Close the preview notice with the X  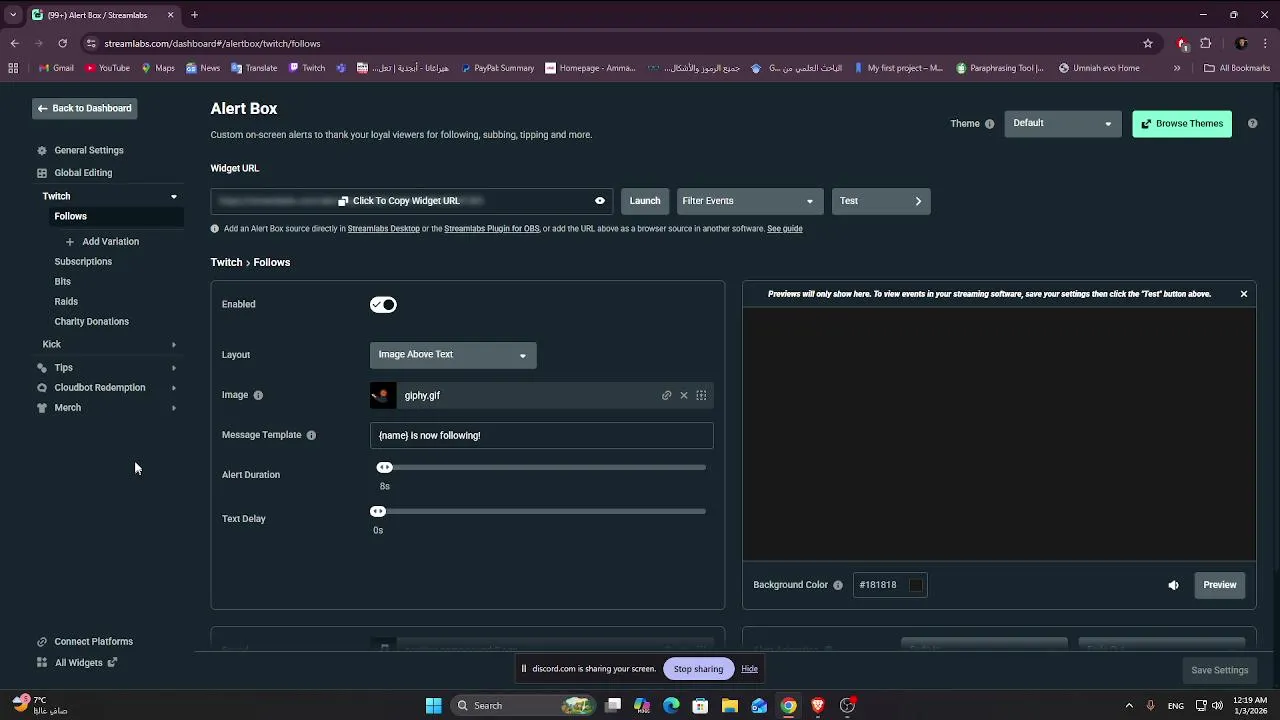(x=1244, y=294)
